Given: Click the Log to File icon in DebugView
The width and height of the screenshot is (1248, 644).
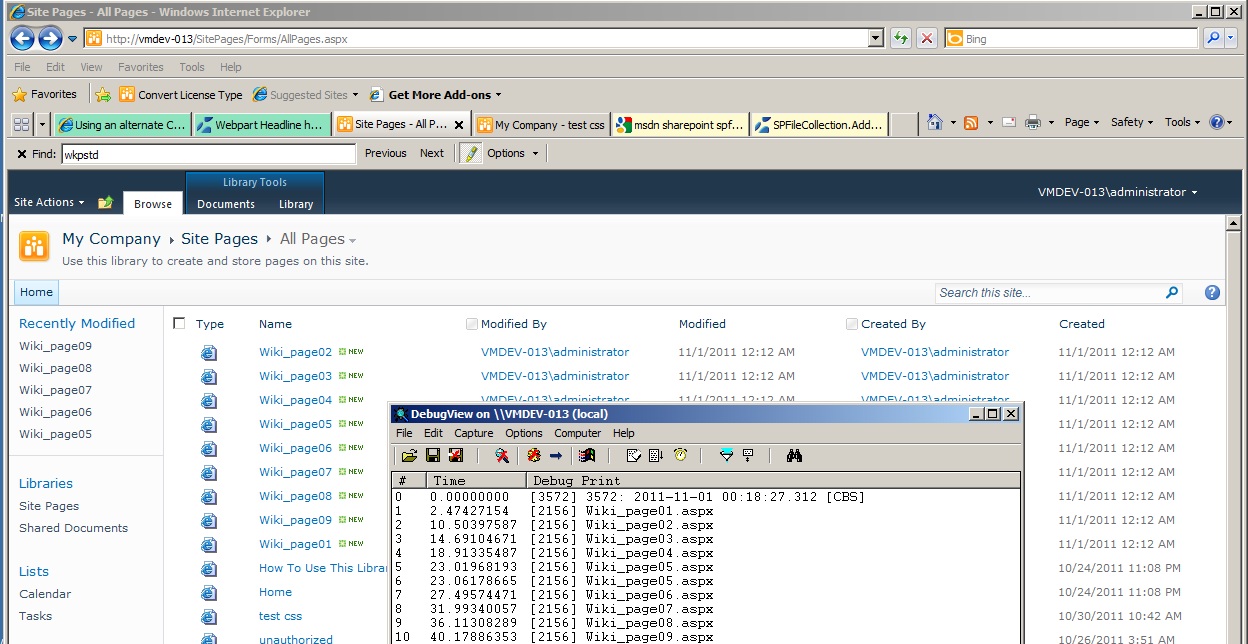Looking at the screenshot, I should point(456,456).
